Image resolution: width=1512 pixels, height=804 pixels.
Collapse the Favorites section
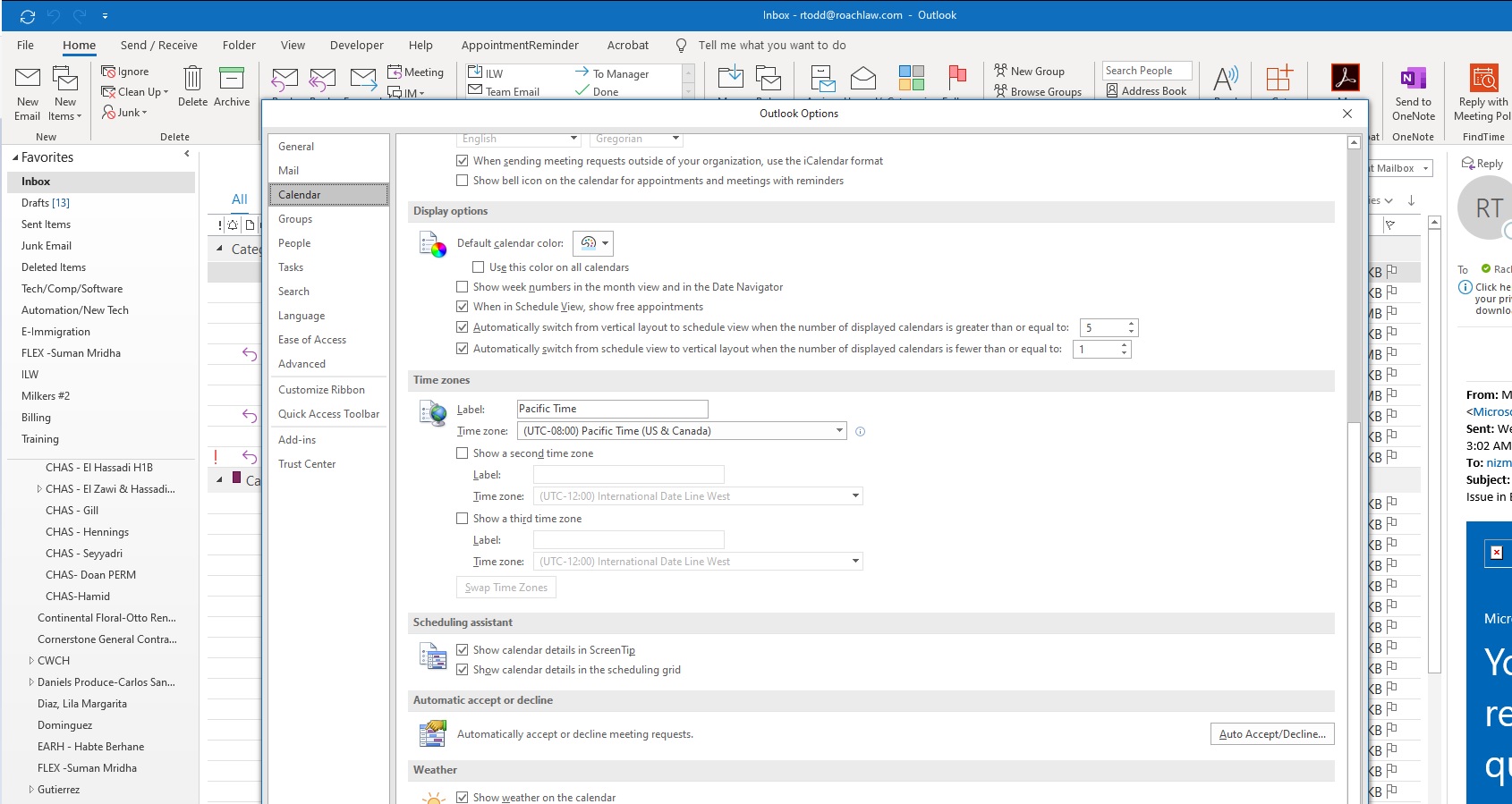(15, 157)
